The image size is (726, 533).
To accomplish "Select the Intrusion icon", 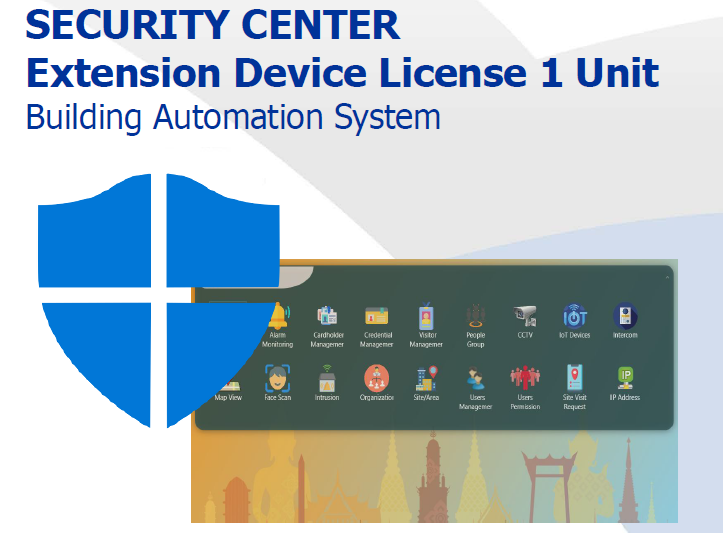I will point(327,379).
